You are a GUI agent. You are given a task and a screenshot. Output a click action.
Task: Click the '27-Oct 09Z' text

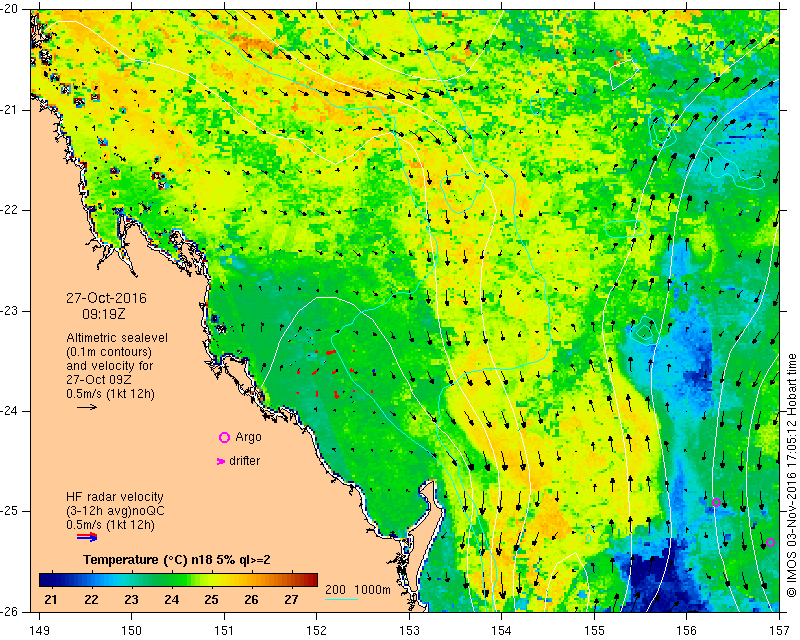pos(98,380)
